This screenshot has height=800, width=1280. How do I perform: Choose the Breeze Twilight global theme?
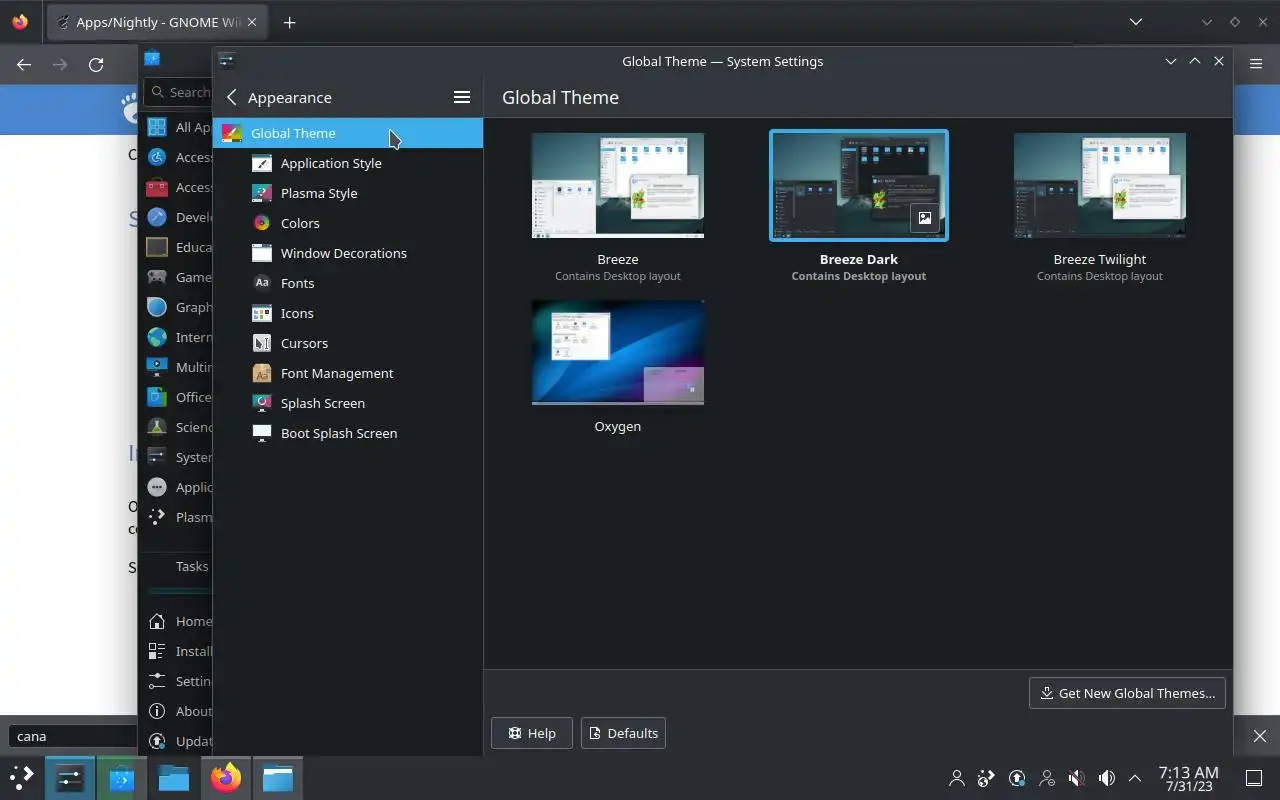(1099, 186)
